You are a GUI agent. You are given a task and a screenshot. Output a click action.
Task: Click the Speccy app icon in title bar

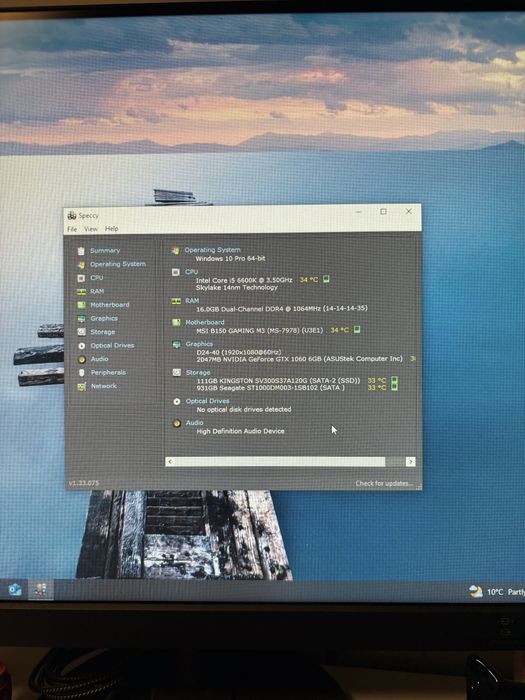pos(72,216)
